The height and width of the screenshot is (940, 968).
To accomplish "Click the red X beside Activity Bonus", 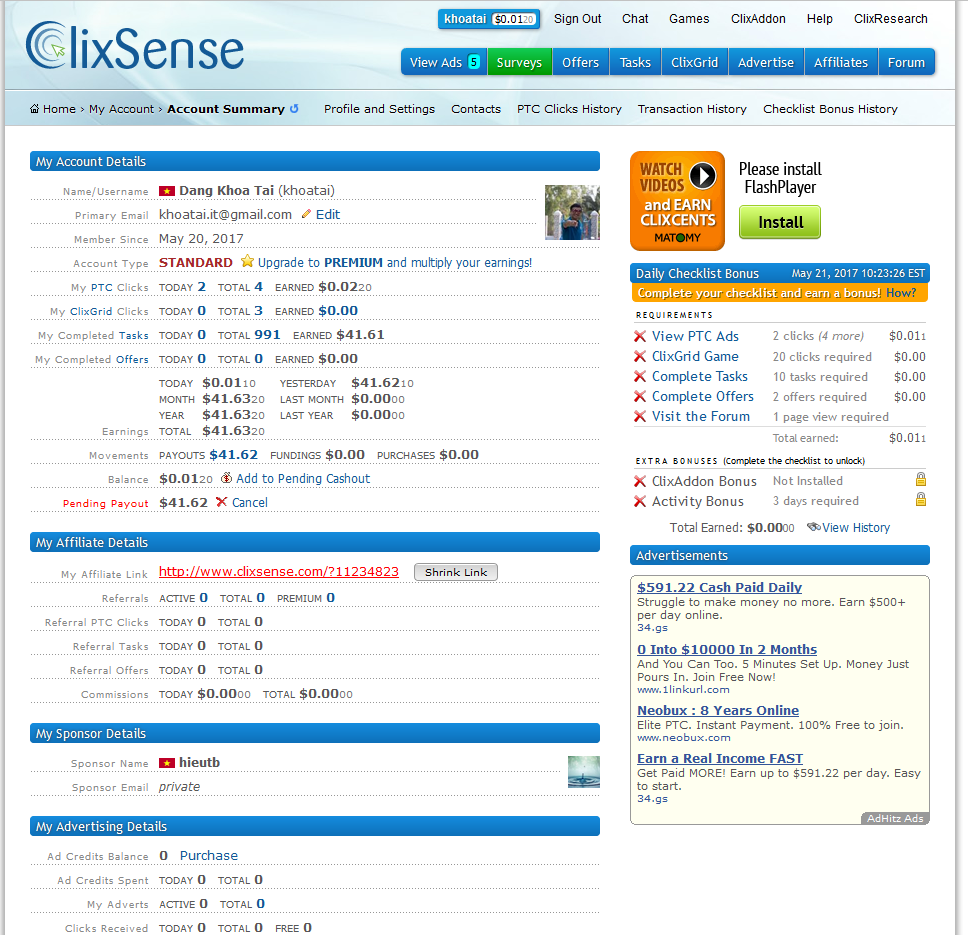I will 640,501.
